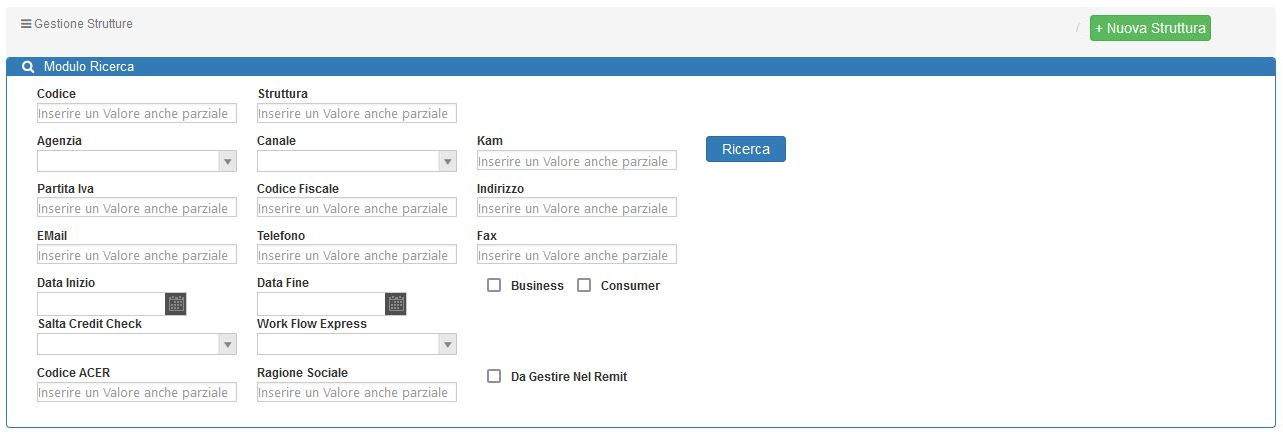The height and width of the screenshot is (432, 1283).
Task: Open the Data Inizio calendar picker
Action: [176, 304]
